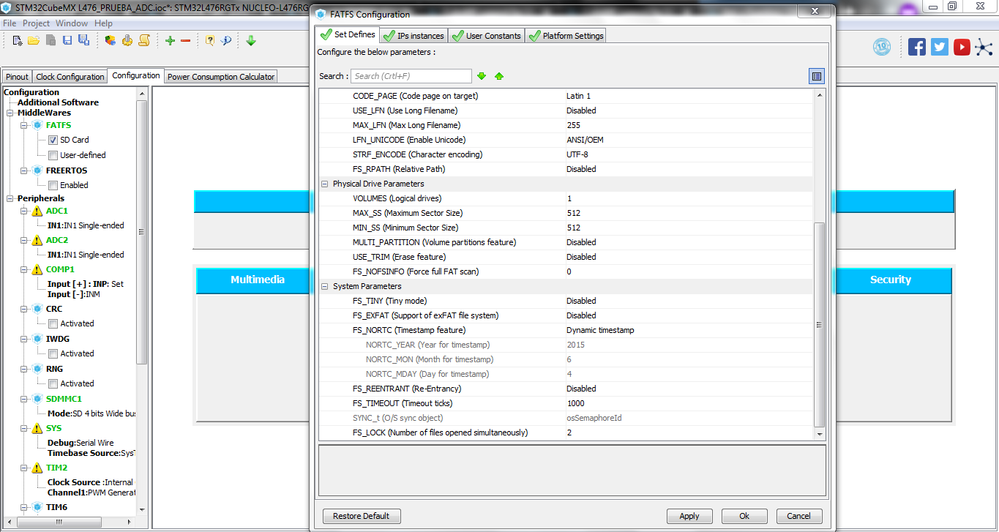The height and width of the screenshot is (532, 999).
Task: Open the Project menu
Action: [x=36, y=23]
